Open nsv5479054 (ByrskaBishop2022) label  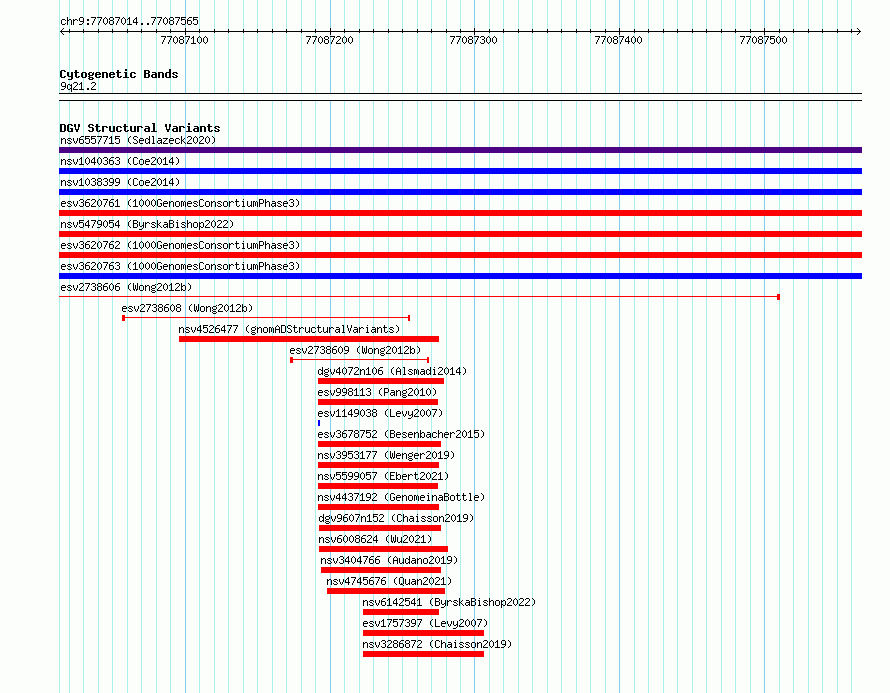pyautogui.click(x=147, y=224)
